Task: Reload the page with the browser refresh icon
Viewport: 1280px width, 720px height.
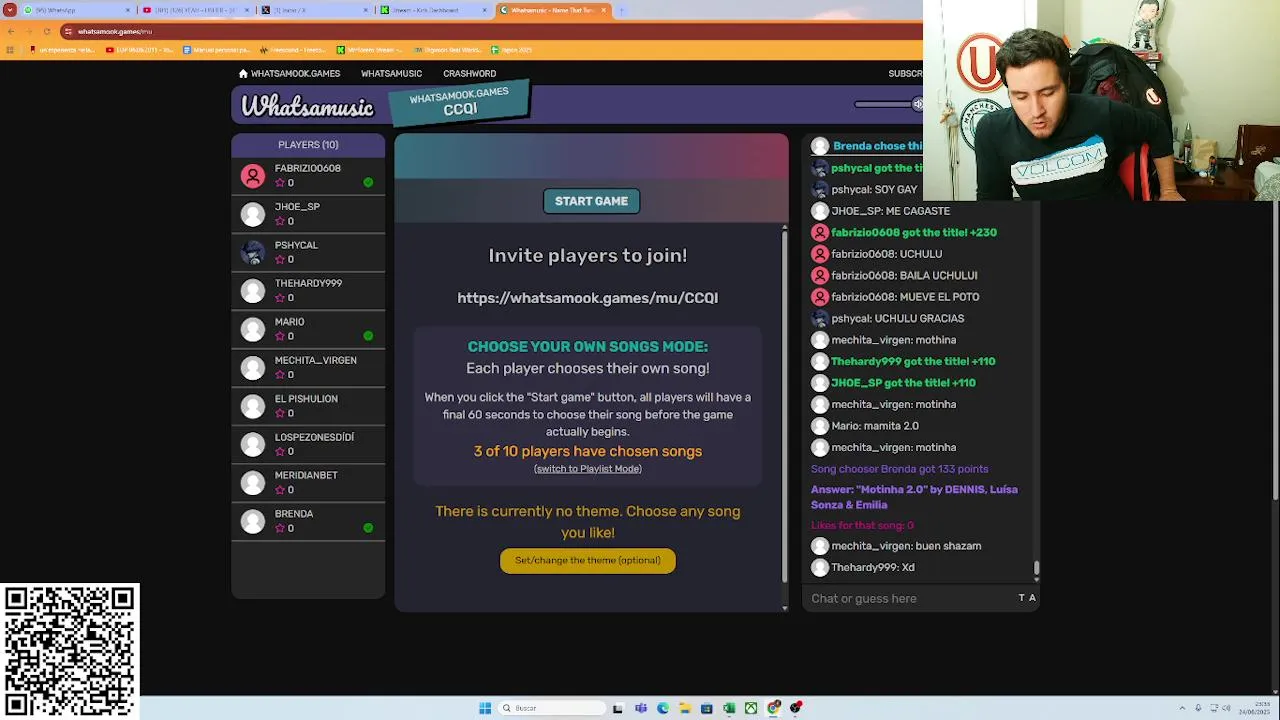Action: (47, 31)
